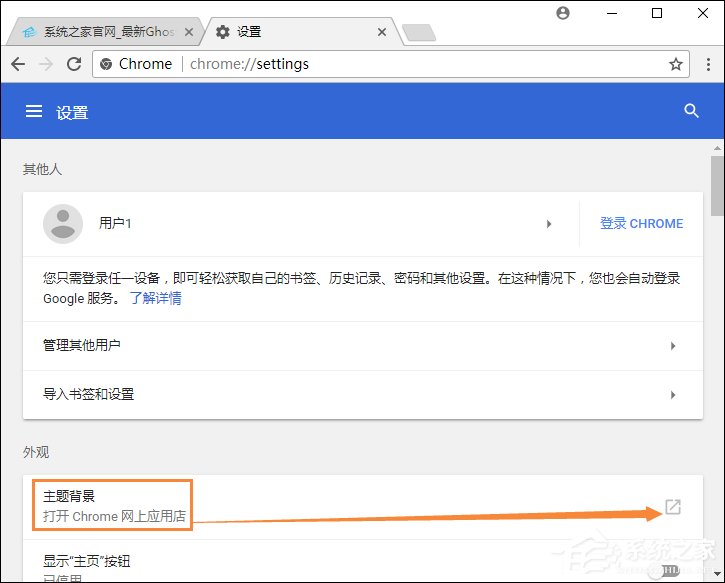Open a new tab
The height and width of the screenshot is (583, 725).
[x=418, y=33]
